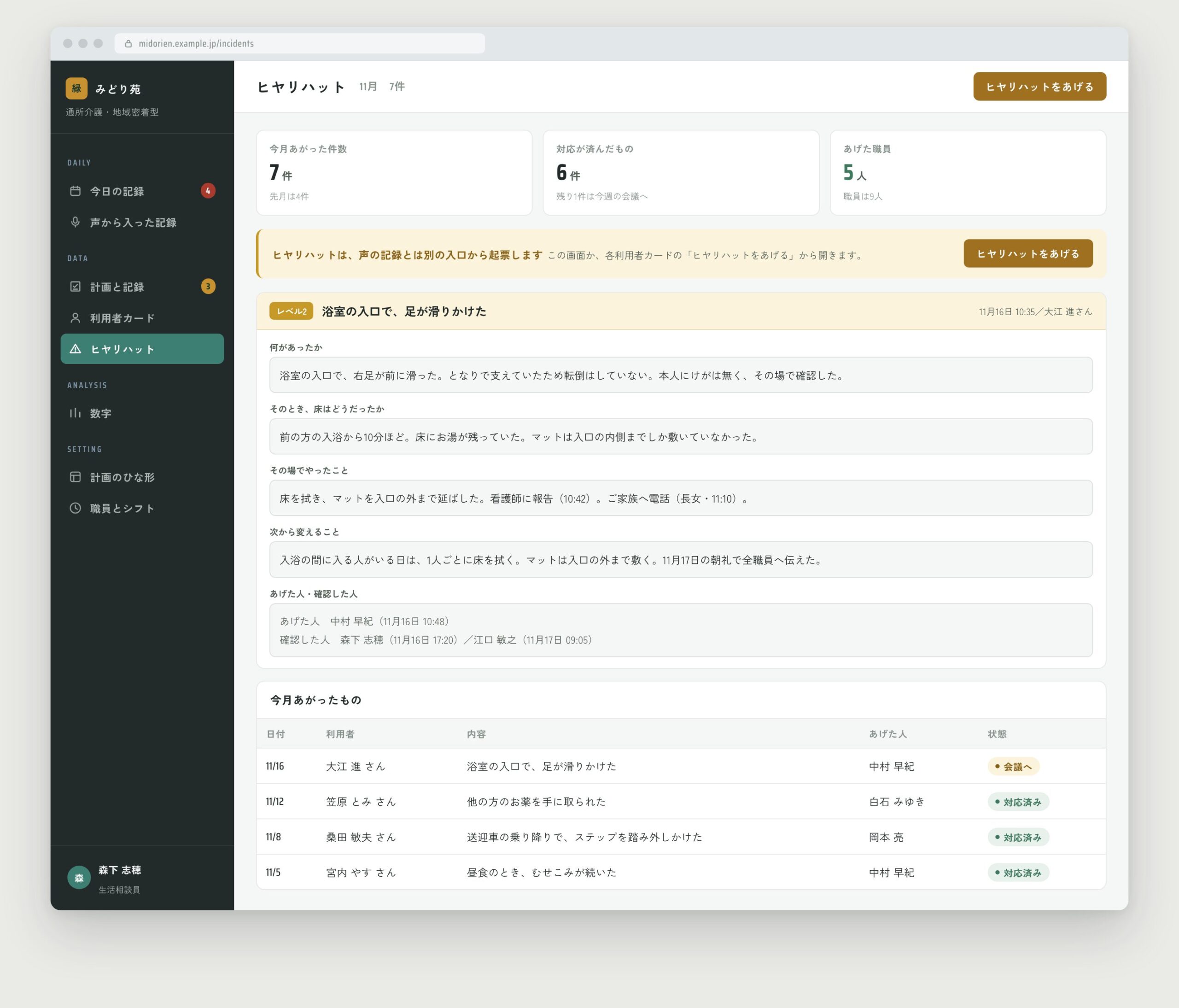Viewport: 1179px width, 1008px height.
Task: Select 笠原 とみ さん in the table
Action: [x=361, y=802]
